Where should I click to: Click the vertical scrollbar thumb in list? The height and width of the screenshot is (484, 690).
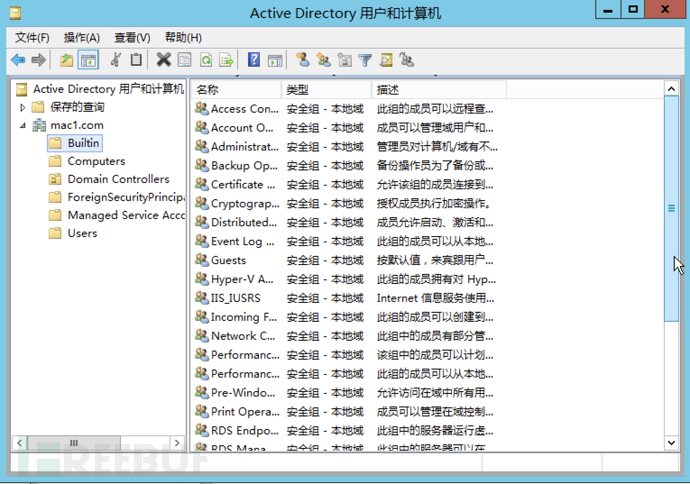671,209
